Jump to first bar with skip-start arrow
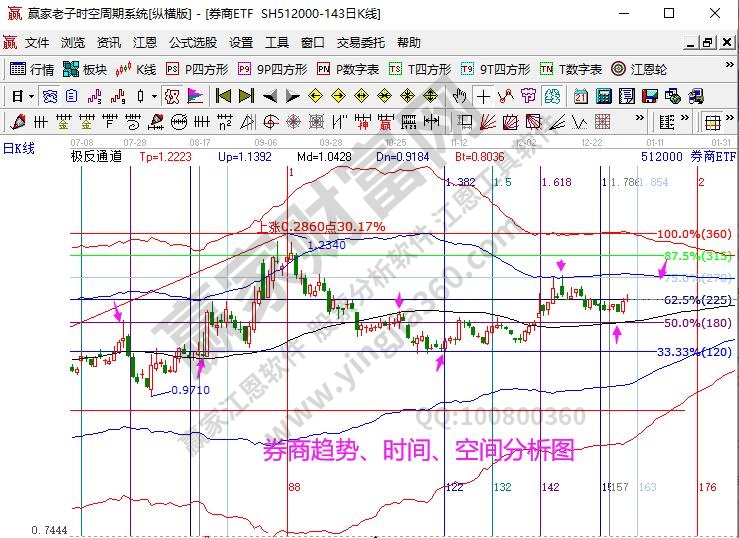739x538 pixels. tap(223, 96)
